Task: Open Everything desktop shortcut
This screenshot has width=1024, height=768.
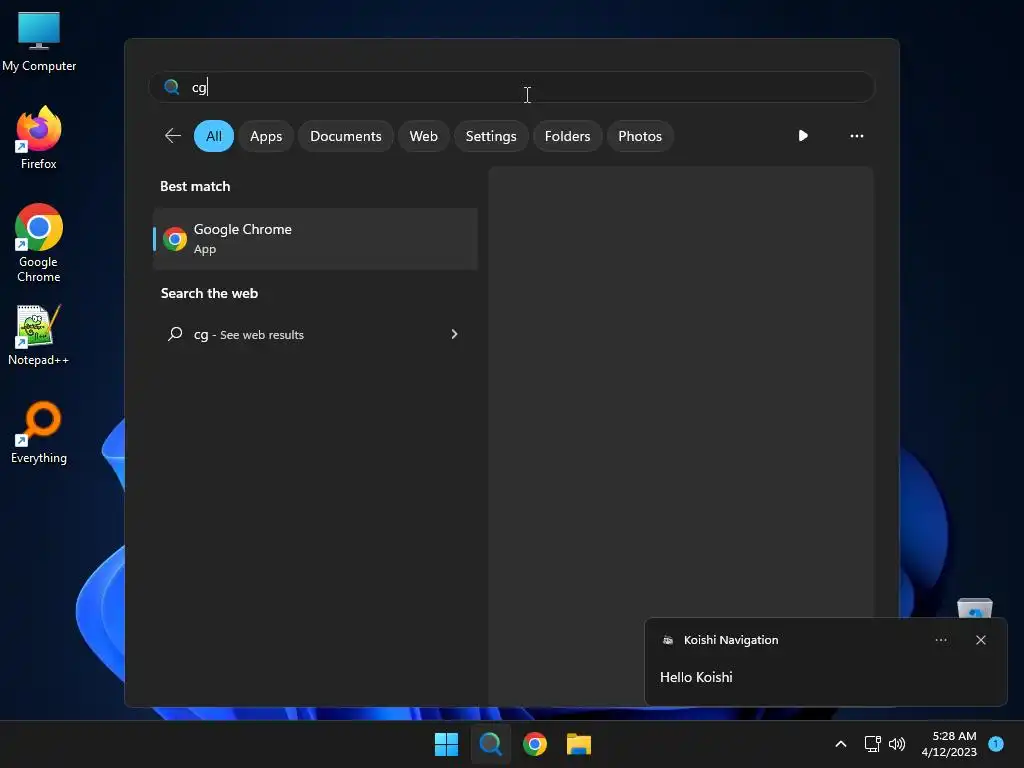Action: pos(39,433)
